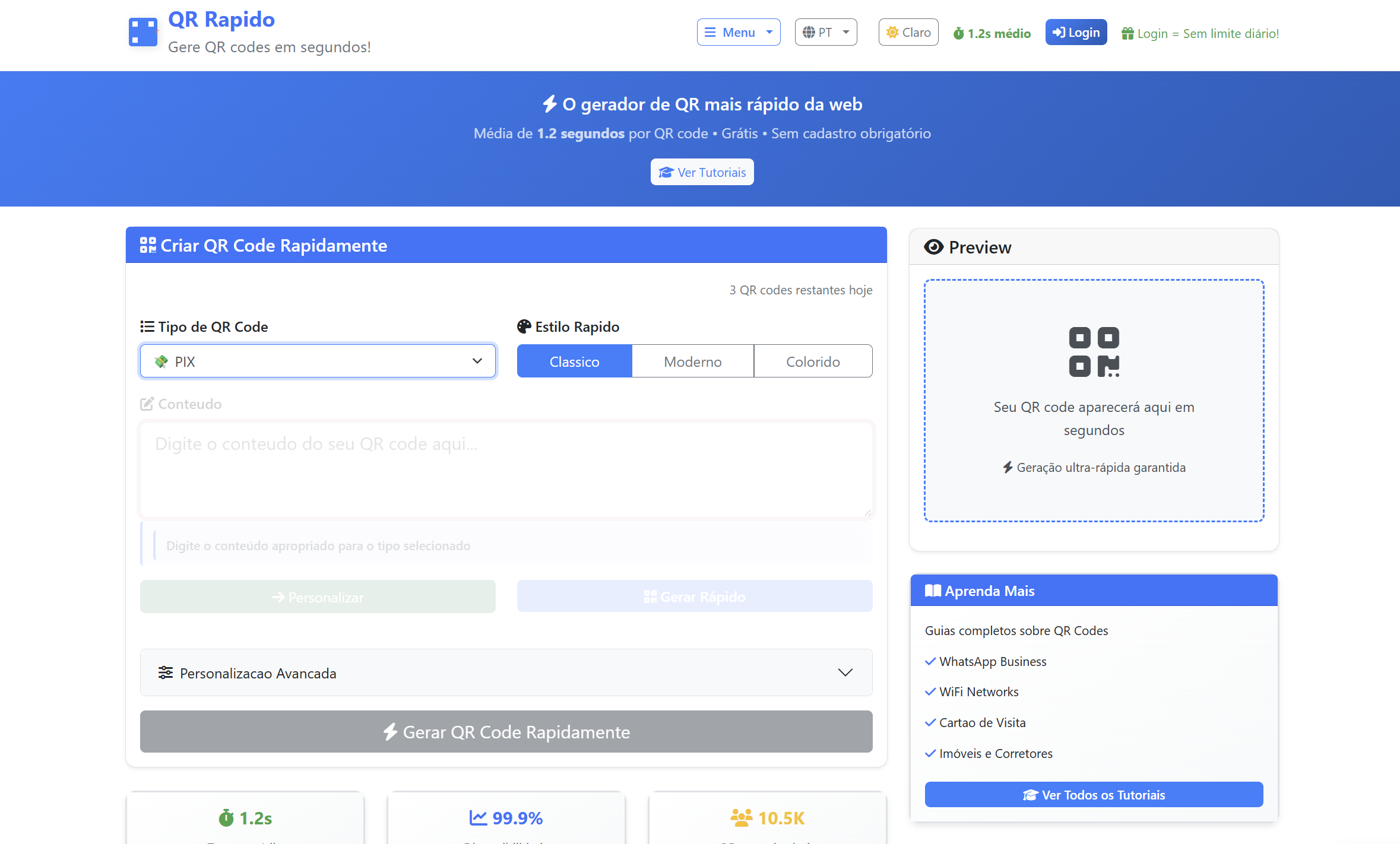Click the gift icon beside the login promo

1127,34
